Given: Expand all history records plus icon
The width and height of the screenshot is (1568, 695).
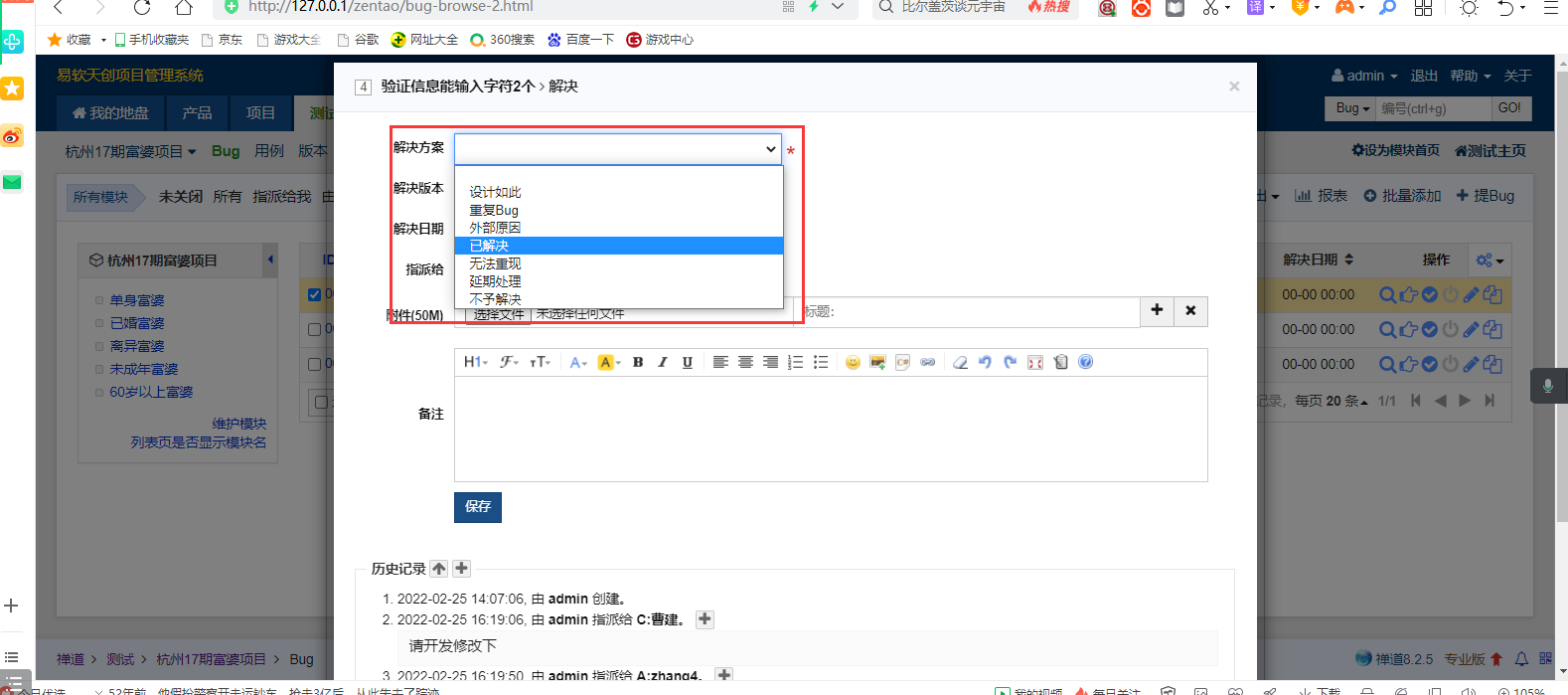Looking at the screenshot, I should click(461, 569).
